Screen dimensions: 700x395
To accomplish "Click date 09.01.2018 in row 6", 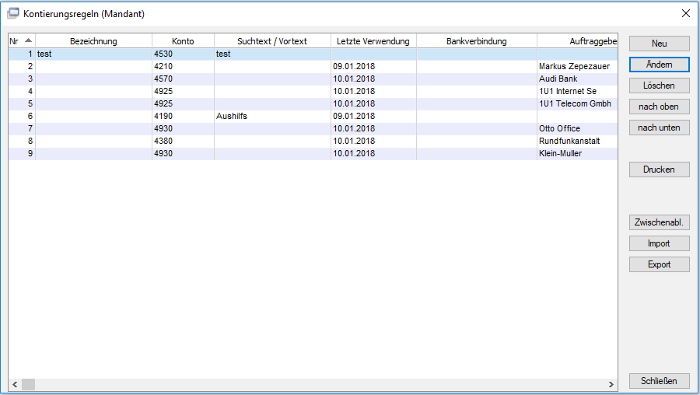I will [x=373, y=116].
